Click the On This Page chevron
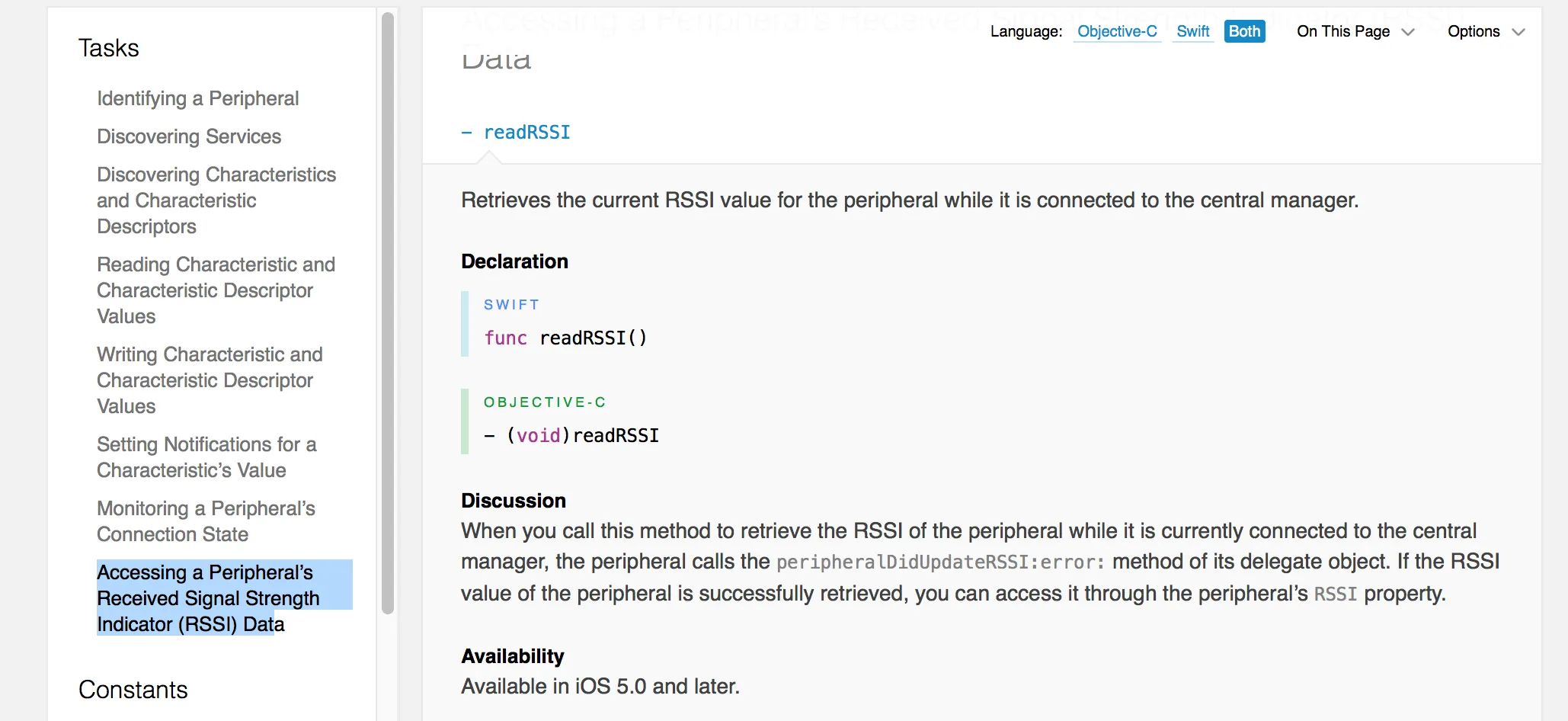 1408,32
